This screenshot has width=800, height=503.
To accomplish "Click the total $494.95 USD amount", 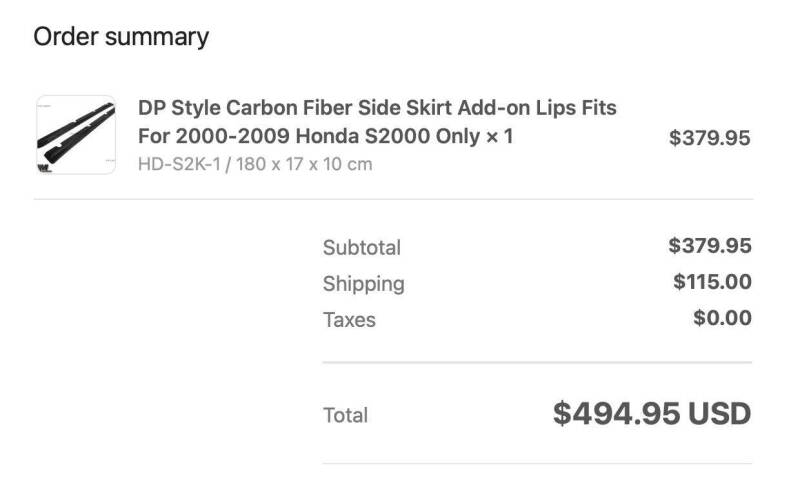I will (x=652, y=413).
